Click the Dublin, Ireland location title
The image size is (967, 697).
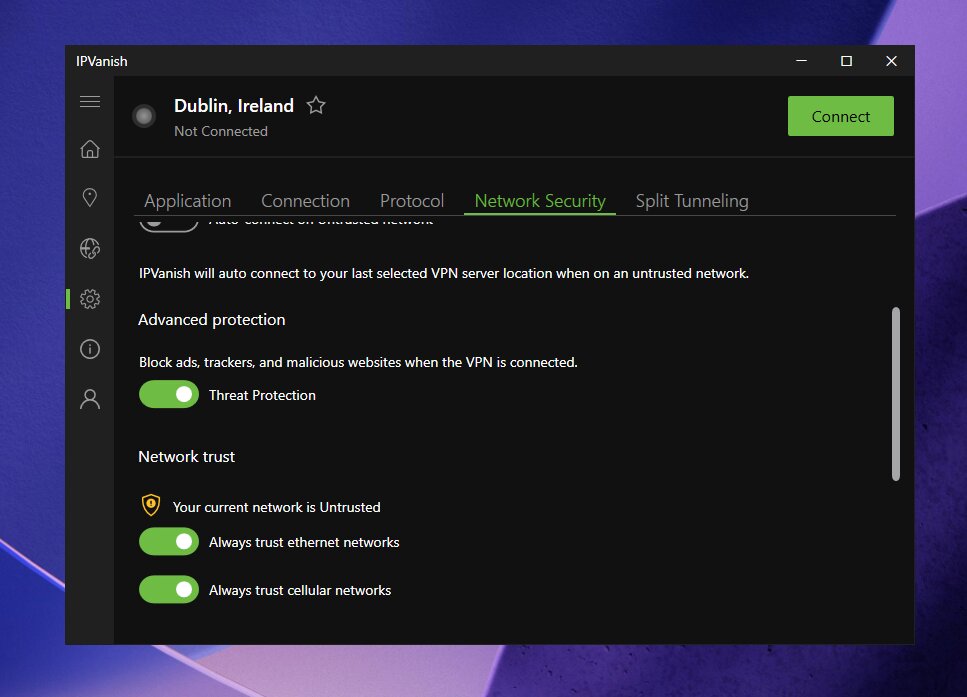[x=234, y=105]
